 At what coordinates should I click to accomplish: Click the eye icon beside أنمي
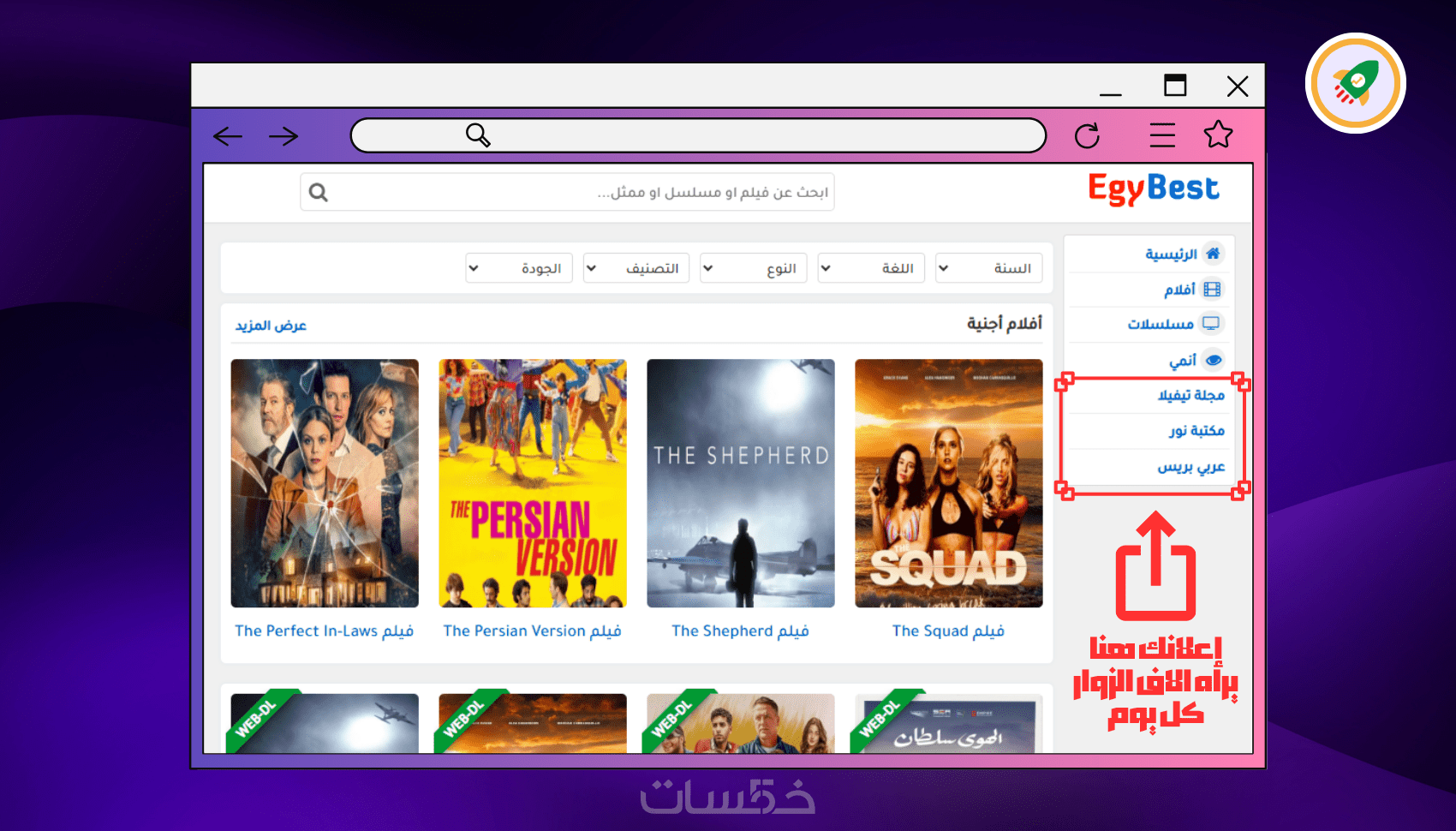click(x=1214, y=360)
